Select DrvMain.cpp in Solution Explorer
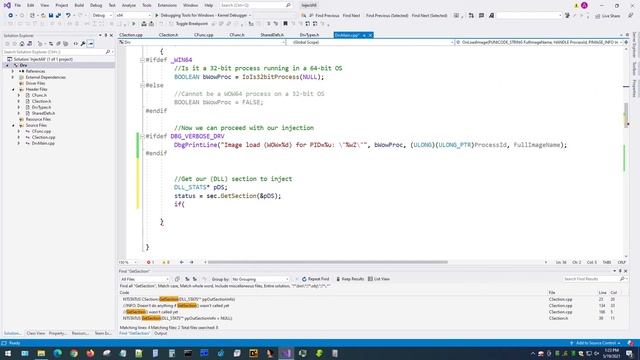This screenshot has width=640, height=360. (x=43, y=143)
